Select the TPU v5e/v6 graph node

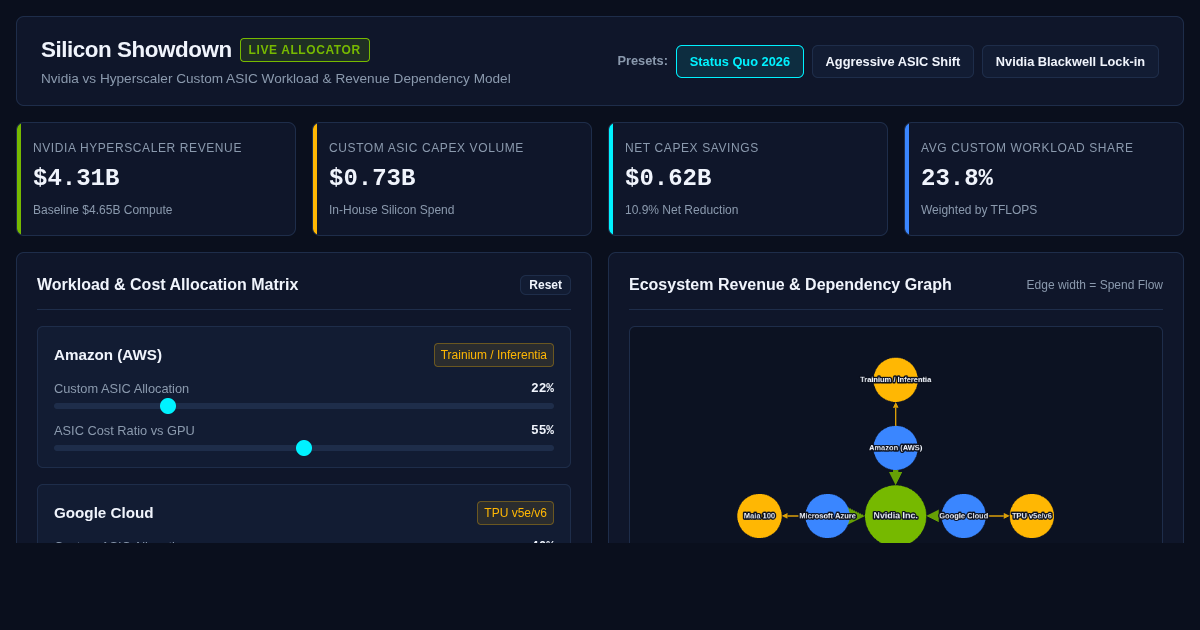pyautogui.click(x=1032, y=516)
